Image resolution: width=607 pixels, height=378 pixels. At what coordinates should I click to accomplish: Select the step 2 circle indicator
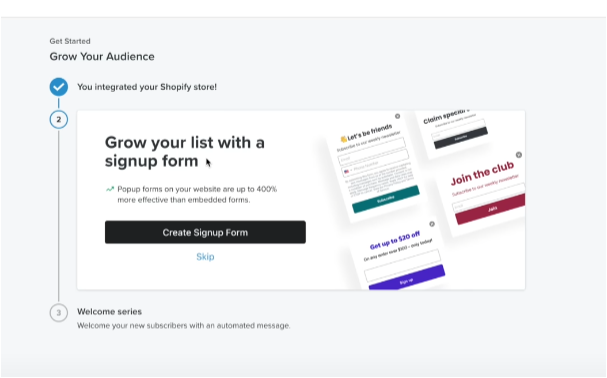[x=58, y=119]
